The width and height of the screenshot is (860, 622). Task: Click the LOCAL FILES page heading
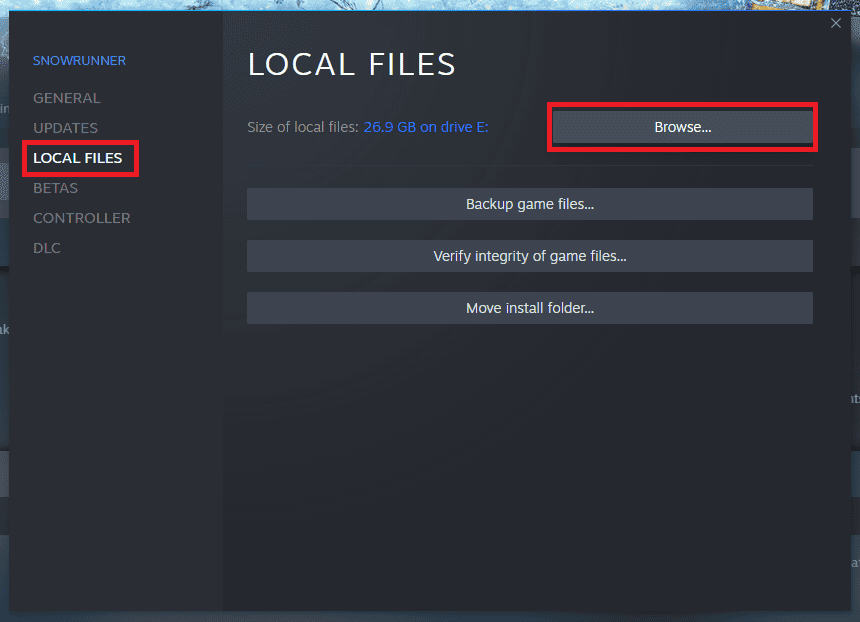352,64
